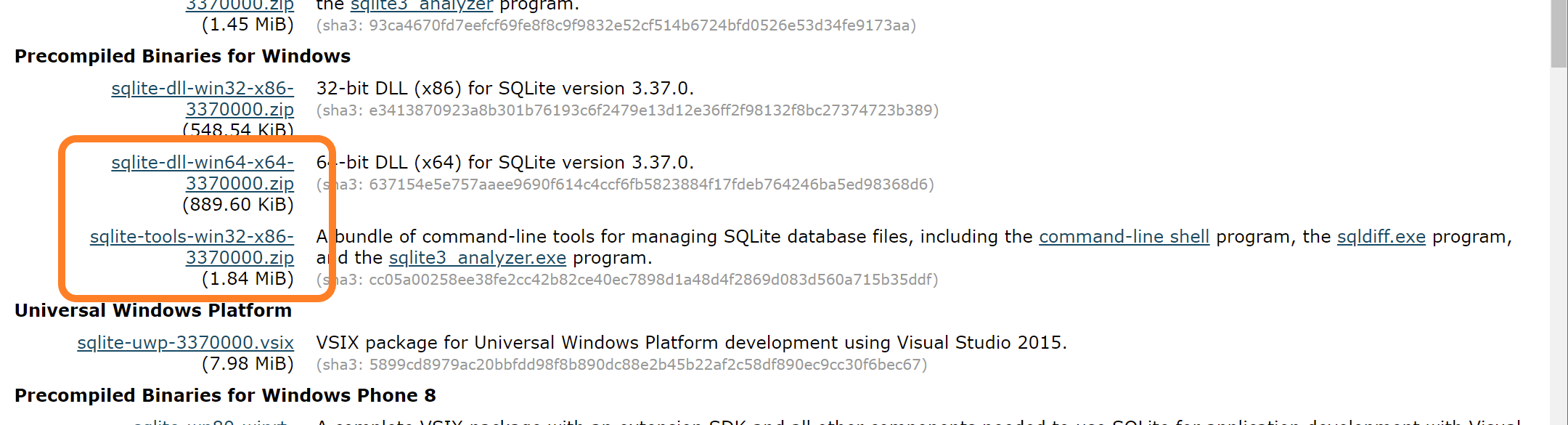Click the VSIX package description text
This screenshot has height=425, width=1568.
click(692, 343)
